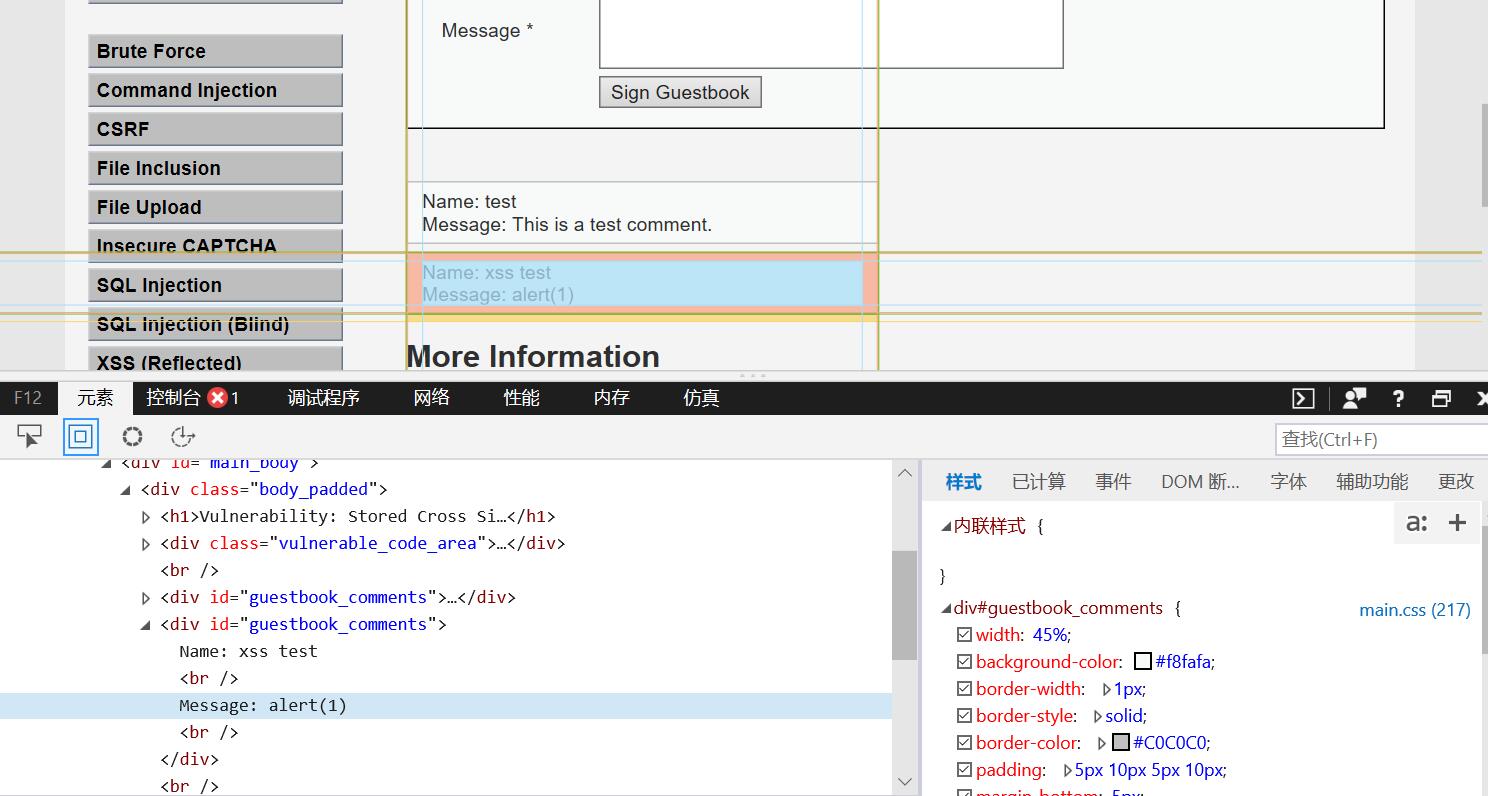Expand the h1 Vulnerability node
This screenshot has width=1488, height=796.
pos(146,517)
